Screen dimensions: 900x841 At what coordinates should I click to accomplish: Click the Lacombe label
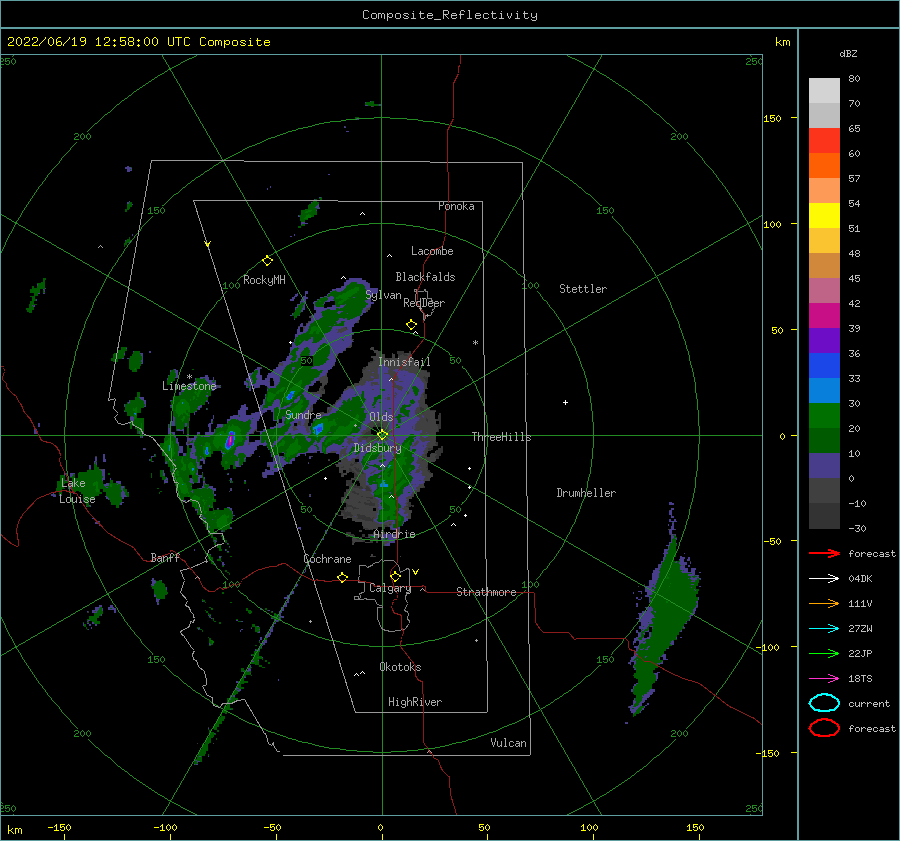pyautogui.click(x=432, y=251)
